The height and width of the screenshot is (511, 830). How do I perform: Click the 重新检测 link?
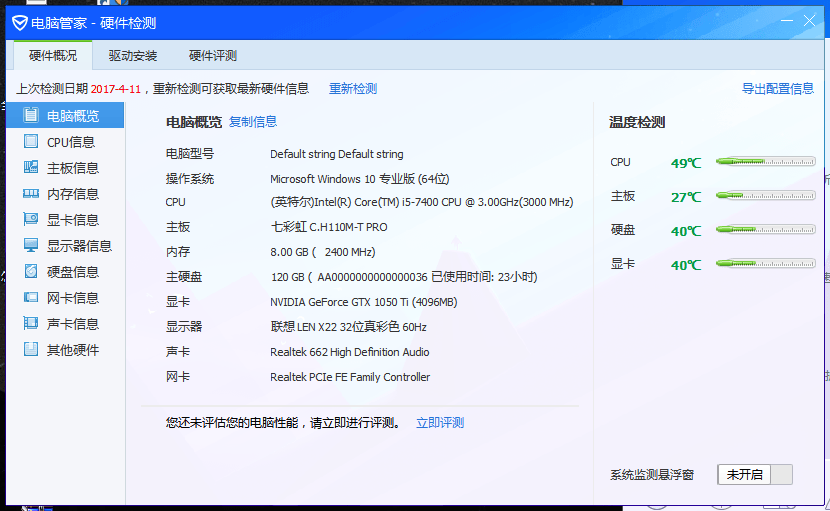tap(353, 88)
